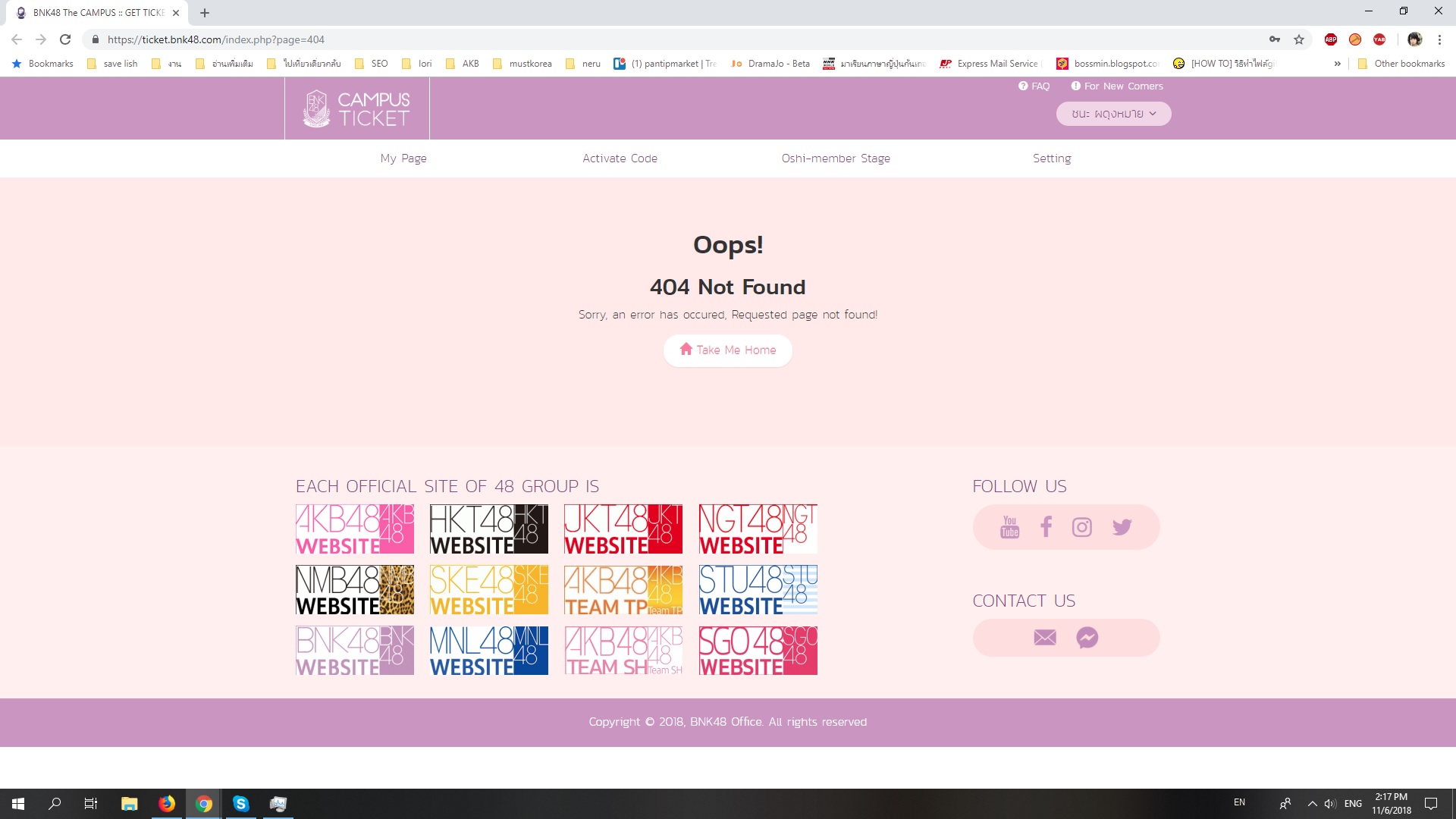The height and width of the screenshot is (819, 1456).
Task: Open Chrome's three-dot menu
Action: click(x=1439, y=39)
